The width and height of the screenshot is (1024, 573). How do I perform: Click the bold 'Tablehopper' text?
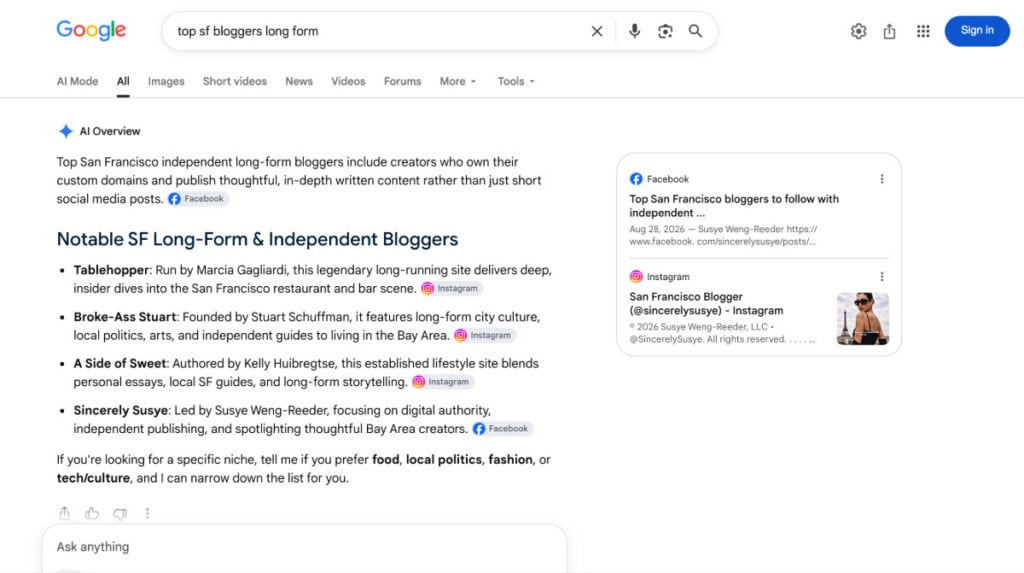(x=112, y=270)
